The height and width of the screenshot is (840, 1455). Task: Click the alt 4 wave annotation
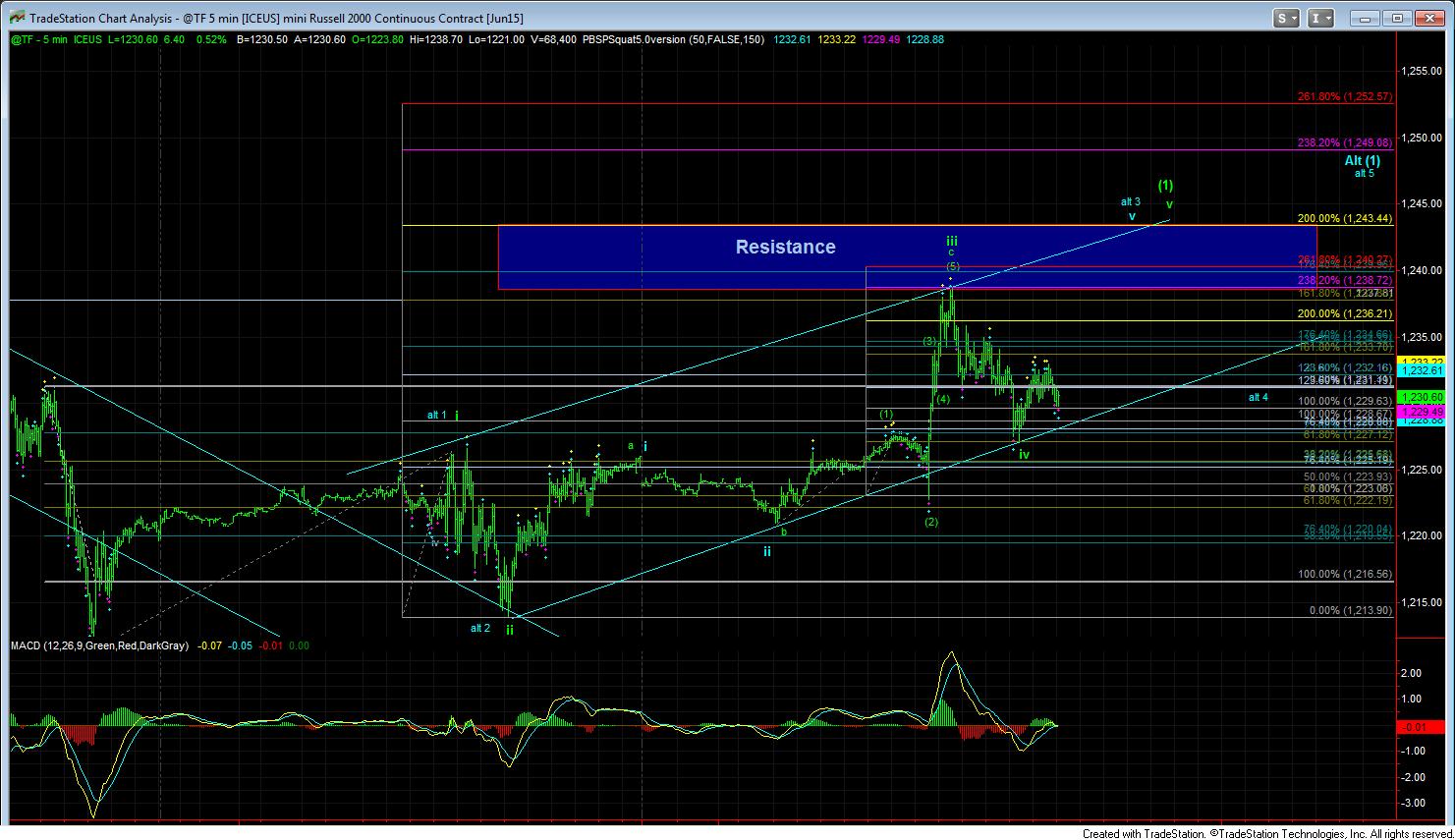pyautogui.click(x=1258, y=398)
